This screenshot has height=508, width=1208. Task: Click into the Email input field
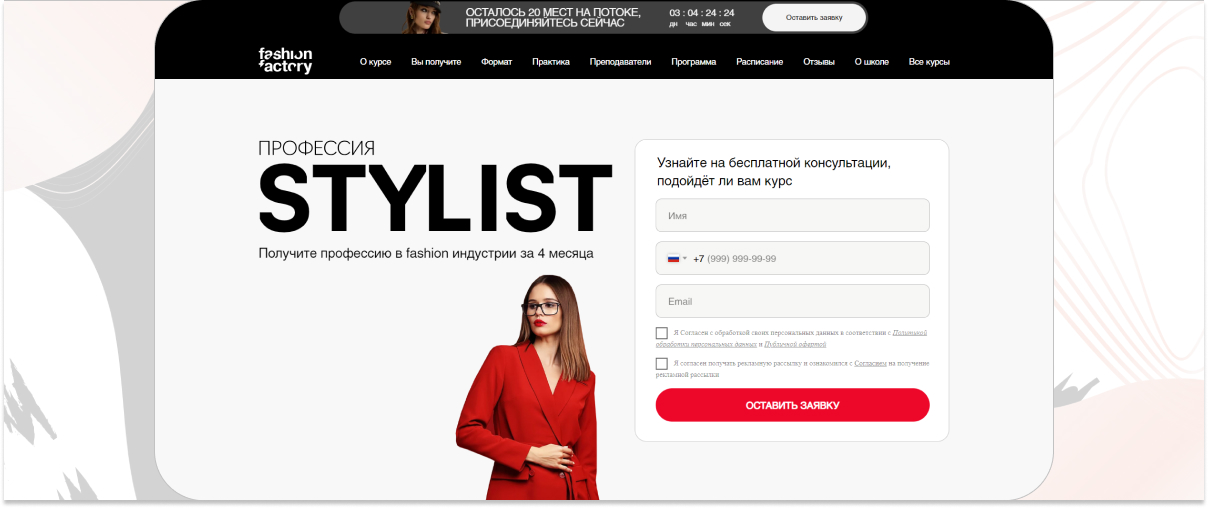tap(792, 301)
